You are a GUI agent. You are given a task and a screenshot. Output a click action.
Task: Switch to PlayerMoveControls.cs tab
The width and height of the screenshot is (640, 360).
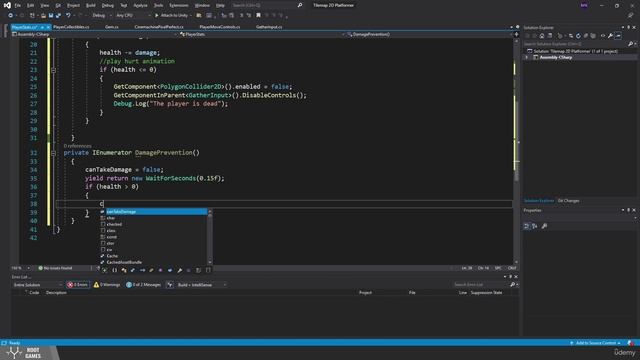coord(220,27)
